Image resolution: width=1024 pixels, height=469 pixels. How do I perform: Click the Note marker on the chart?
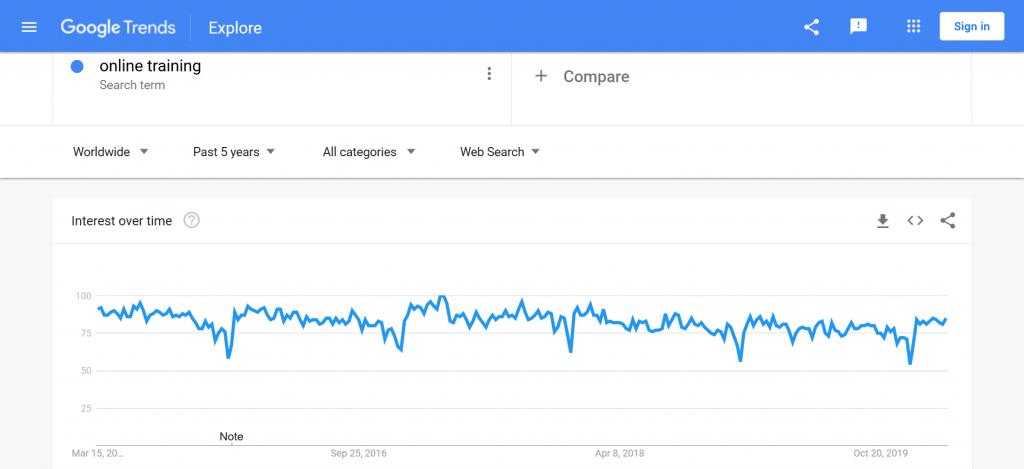[231, 436]
